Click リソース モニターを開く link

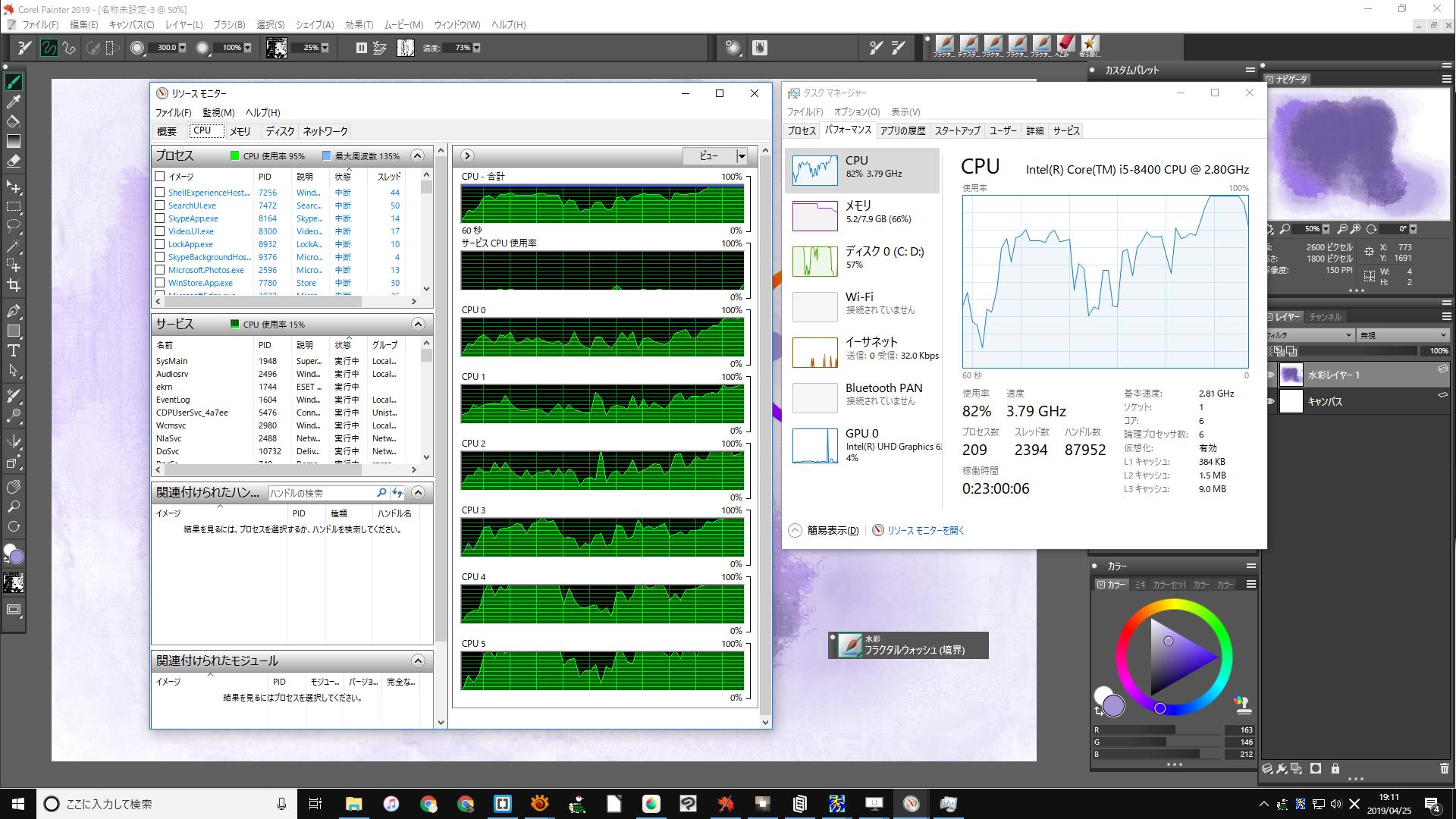click(925, 530)
